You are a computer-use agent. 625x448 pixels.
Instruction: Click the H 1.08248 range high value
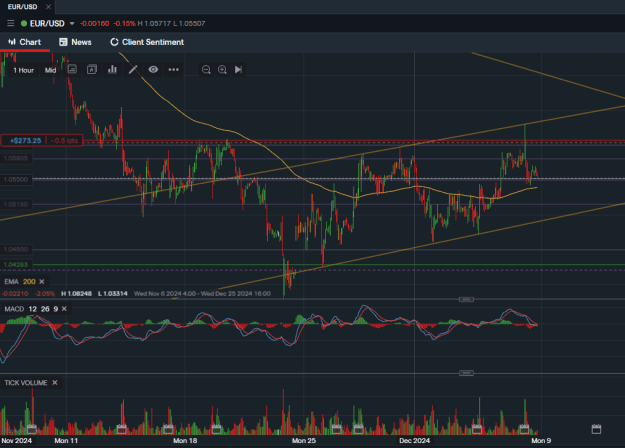pyautogui.click(x=76, y=294)
